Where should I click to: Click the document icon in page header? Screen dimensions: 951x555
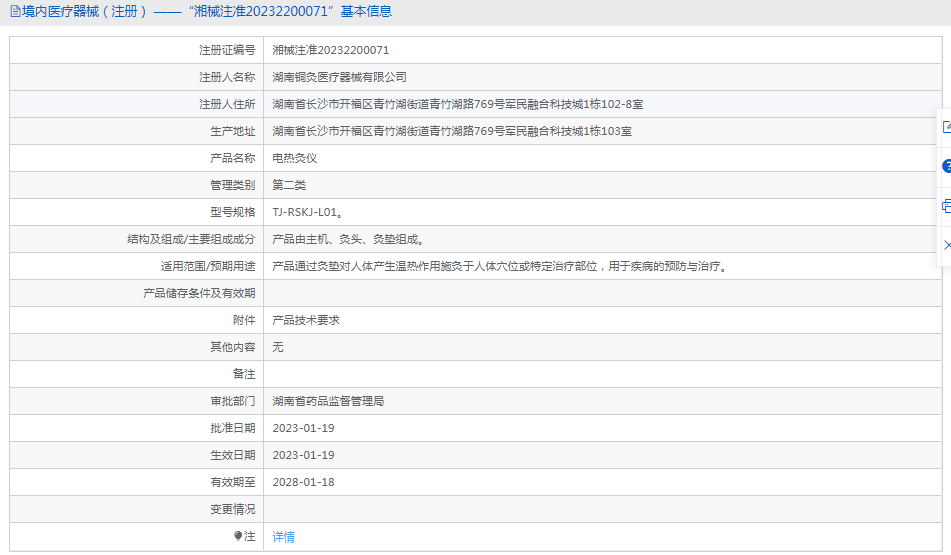(15, 12)
